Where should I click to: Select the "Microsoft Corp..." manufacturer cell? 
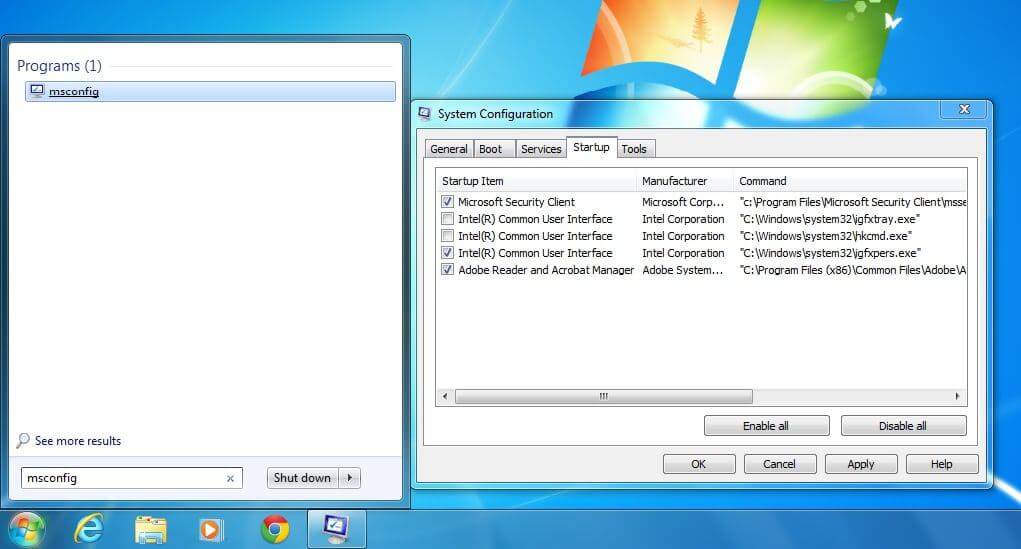click(683, 202)
